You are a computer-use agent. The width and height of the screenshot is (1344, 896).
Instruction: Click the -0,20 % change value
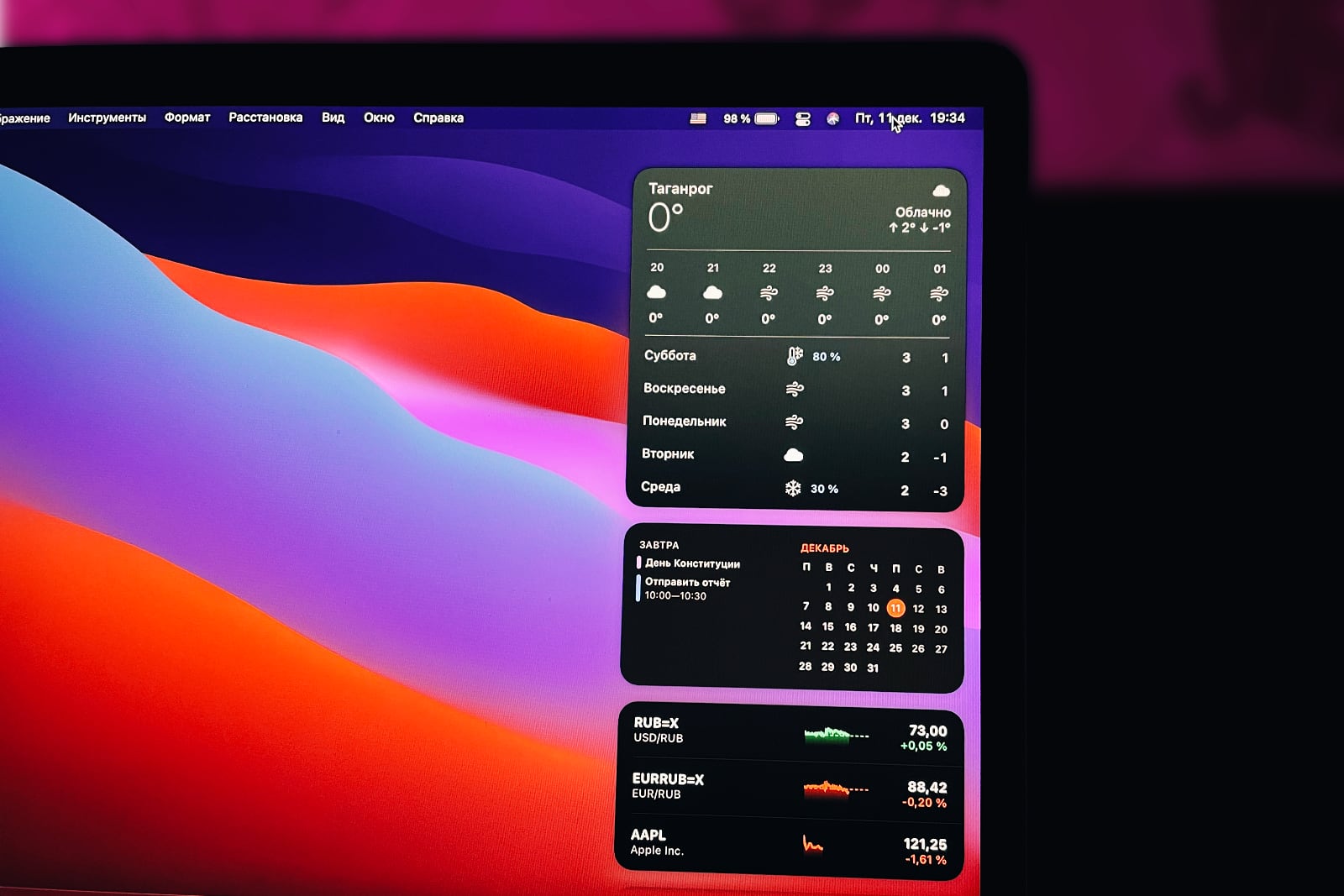[924, 803]
